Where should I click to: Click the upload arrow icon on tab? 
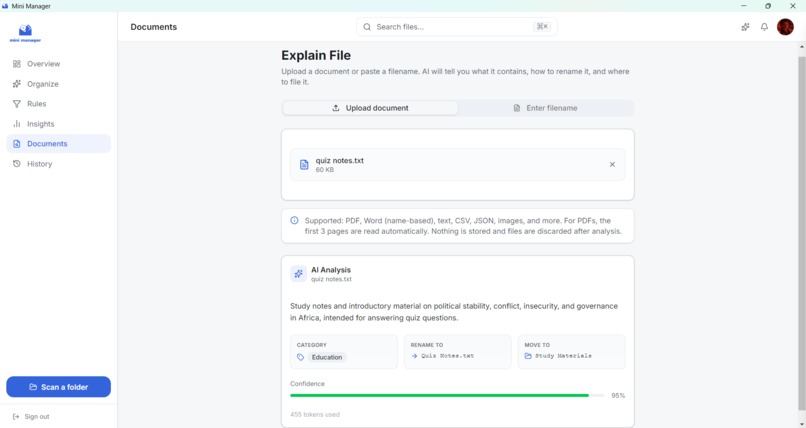pyautogui.click(x=336, y=108)
